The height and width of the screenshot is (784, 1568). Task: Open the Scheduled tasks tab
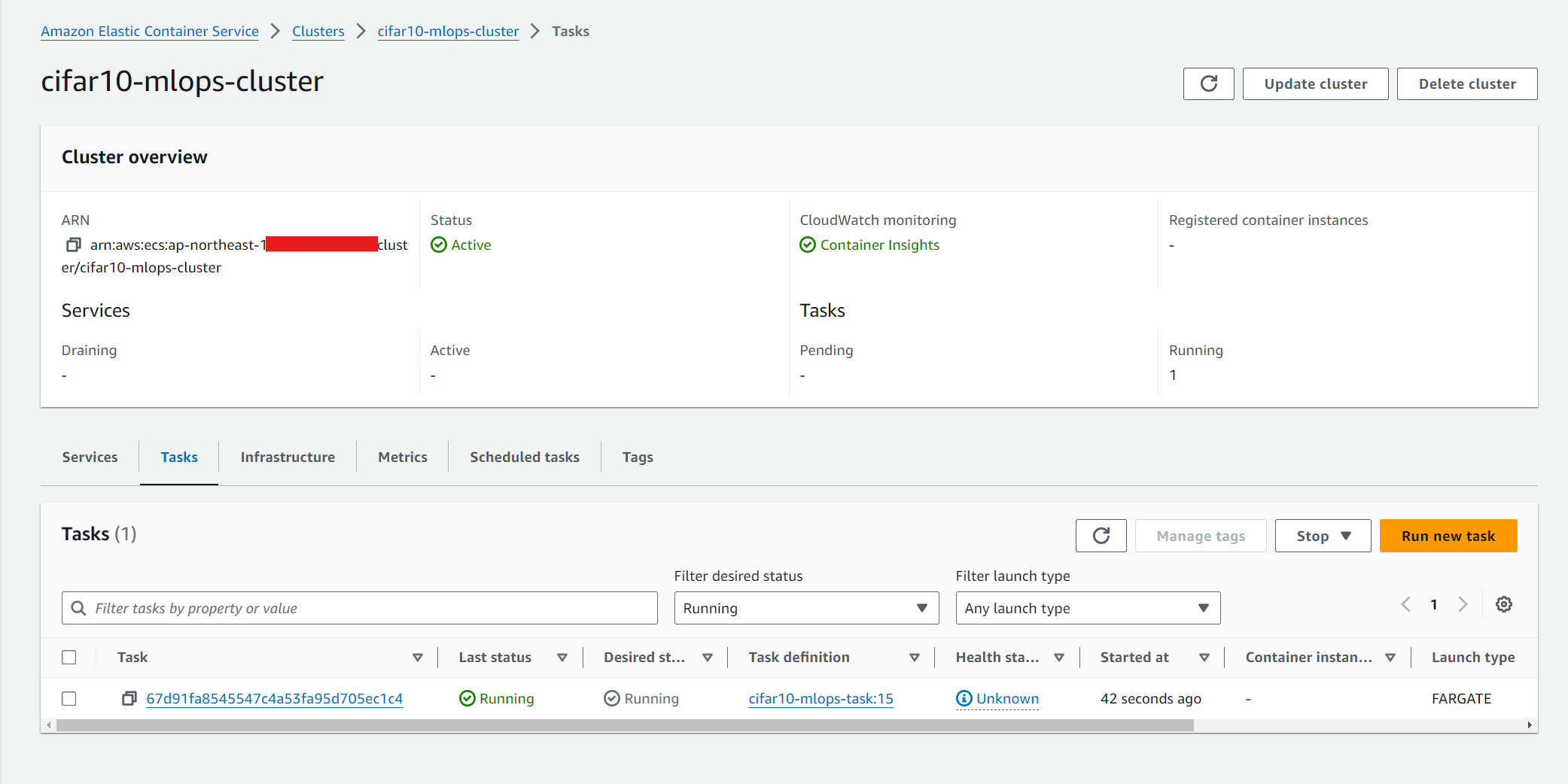524,457
